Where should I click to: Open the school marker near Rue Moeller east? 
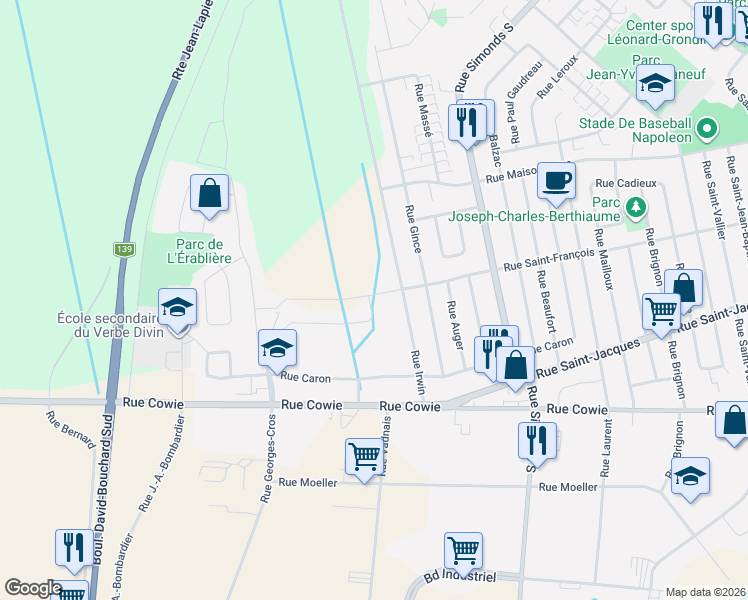pos(690,479)
